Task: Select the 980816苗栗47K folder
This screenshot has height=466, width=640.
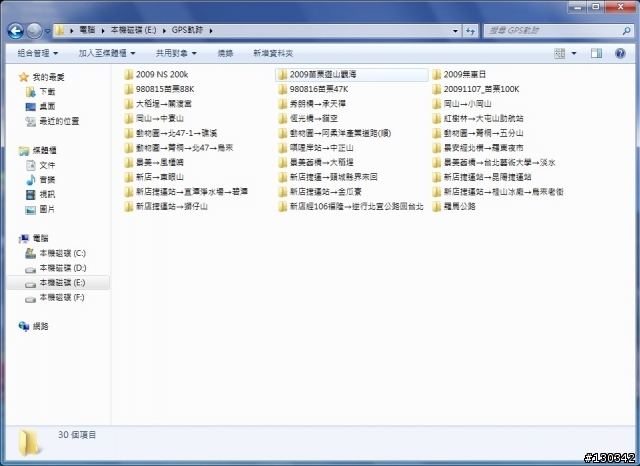Action: (x=313, y=89)
